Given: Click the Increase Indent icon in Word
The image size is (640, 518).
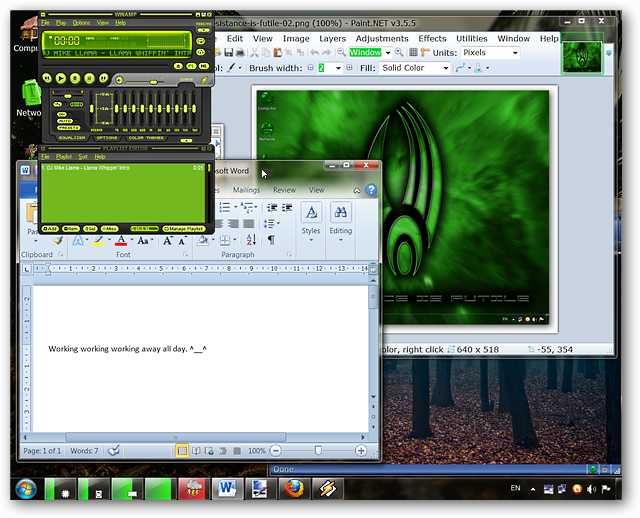Looking at the screenshot, I should [x=287, y=208].
